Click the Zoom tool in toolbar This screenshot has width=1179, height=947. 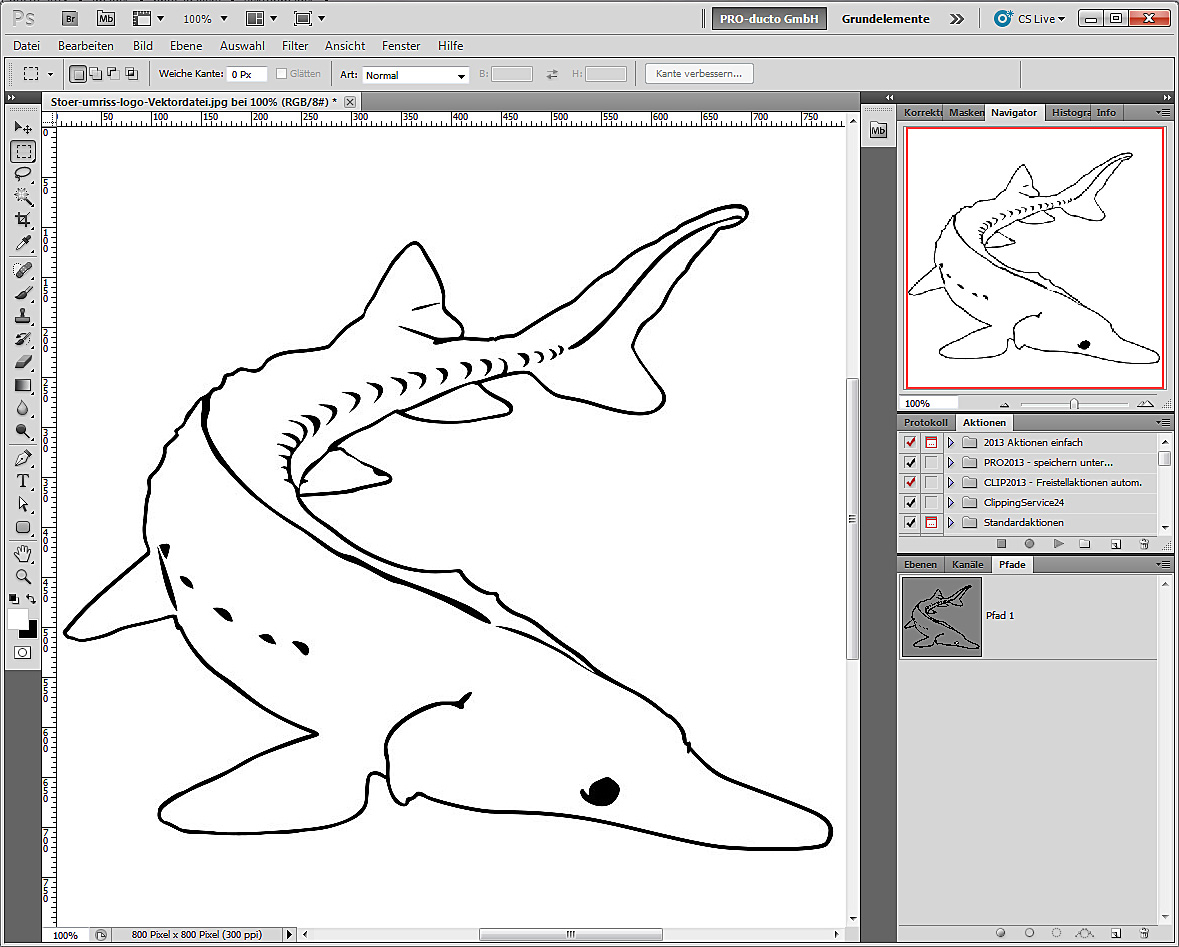23,577
